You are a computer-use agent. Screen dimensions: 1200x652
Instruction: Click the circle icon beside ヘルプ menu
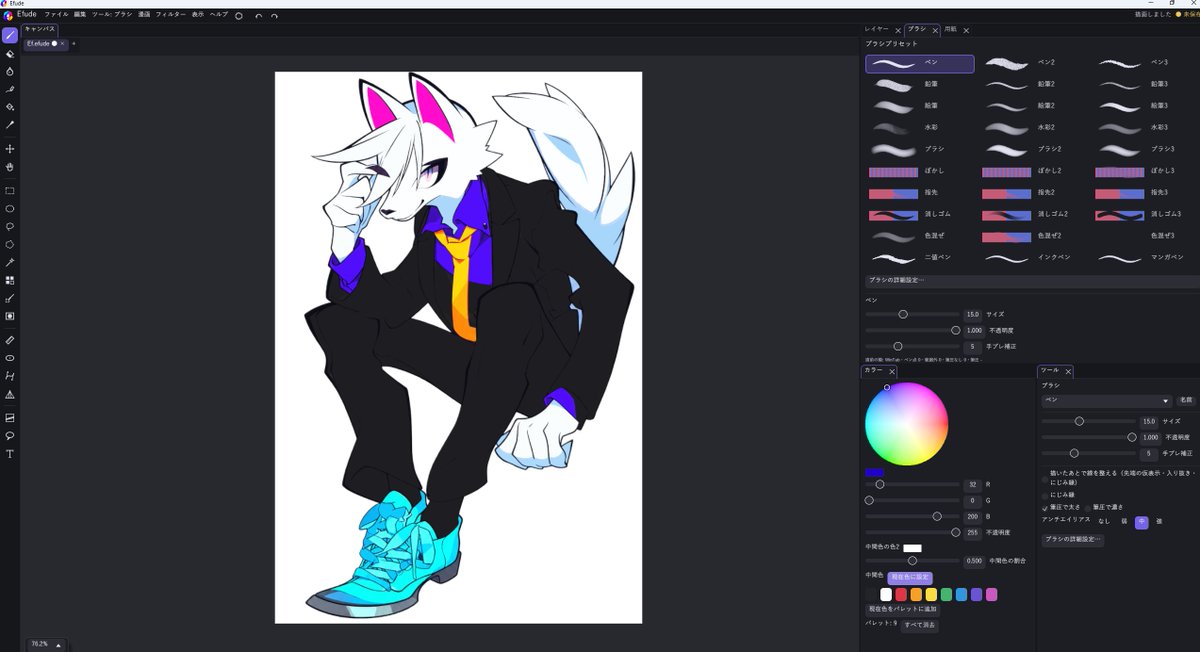click(238, 16)
